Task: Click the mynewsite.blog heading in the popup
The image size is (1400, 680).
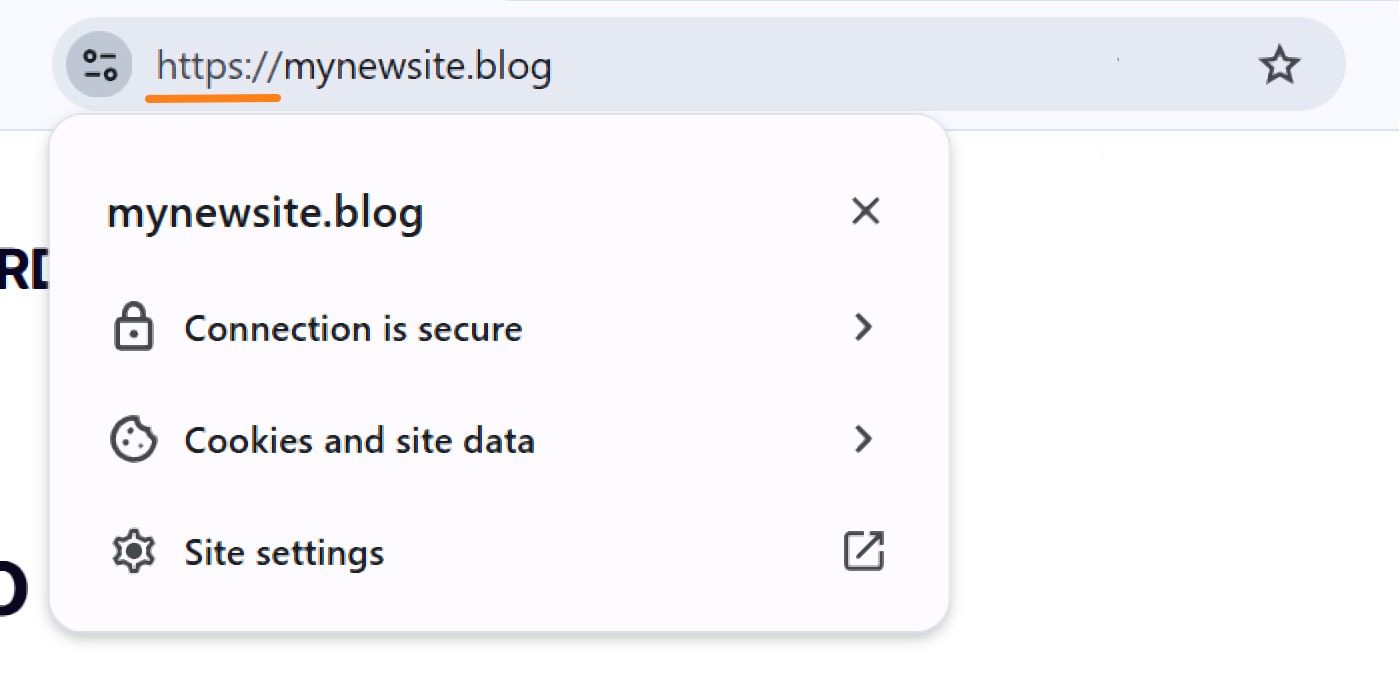Action: coord(264,211)
